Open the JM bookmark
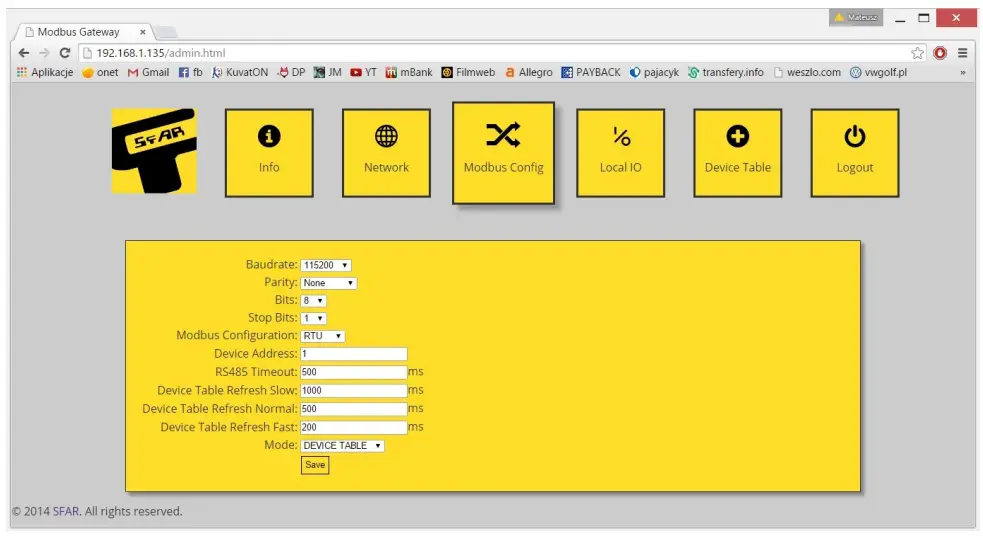983x536 pixels. [328, 72]
